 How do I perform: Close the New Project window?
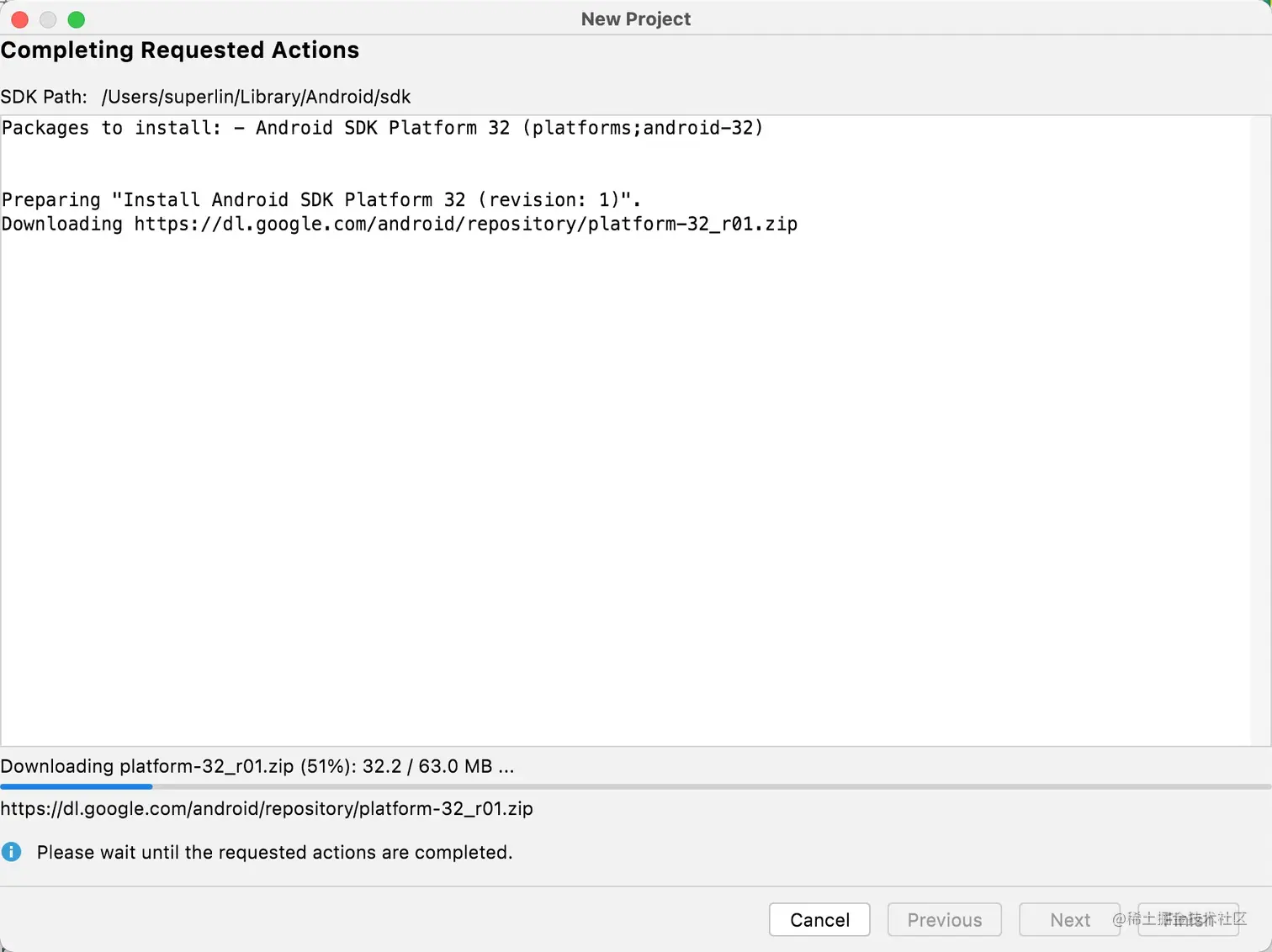click(20, 19)
